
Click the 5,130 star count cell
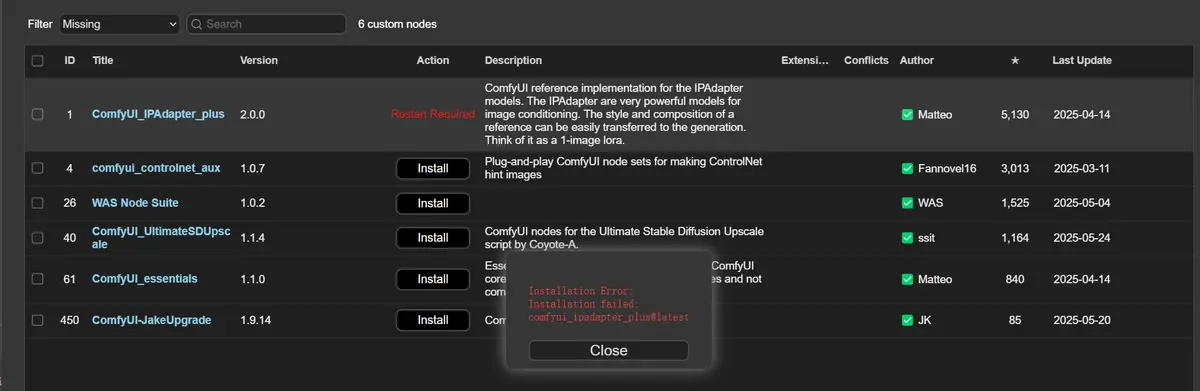[x=1015, y=114]
